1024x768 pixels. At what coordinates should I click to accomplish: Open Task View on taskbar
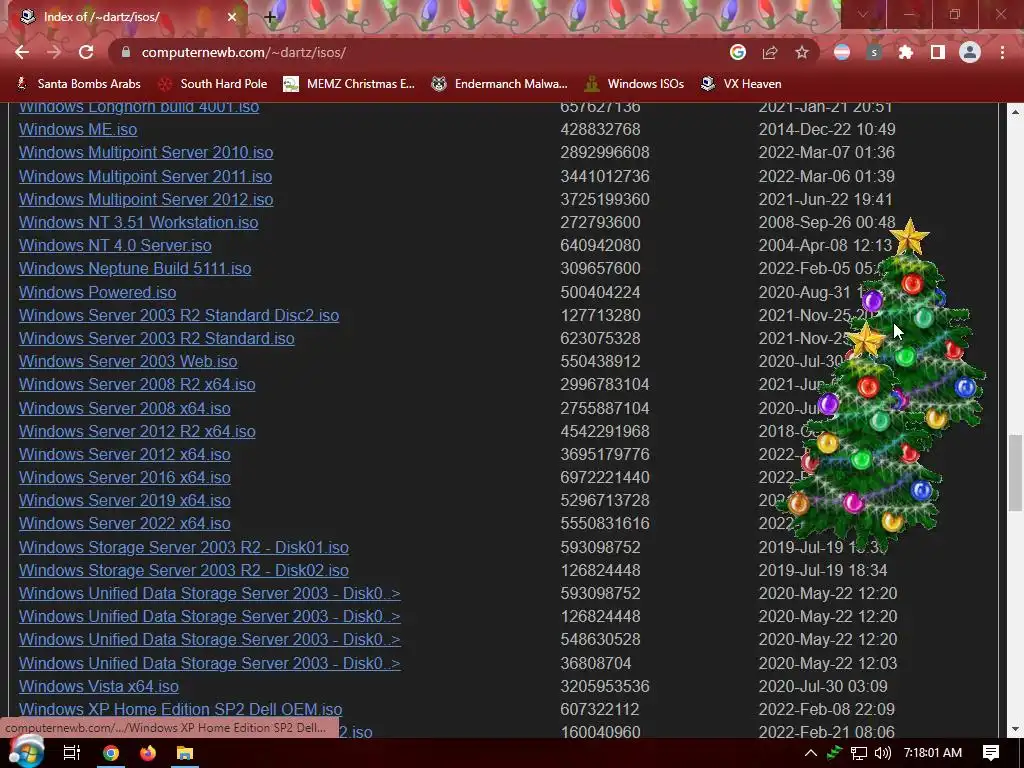click(71, 753)
